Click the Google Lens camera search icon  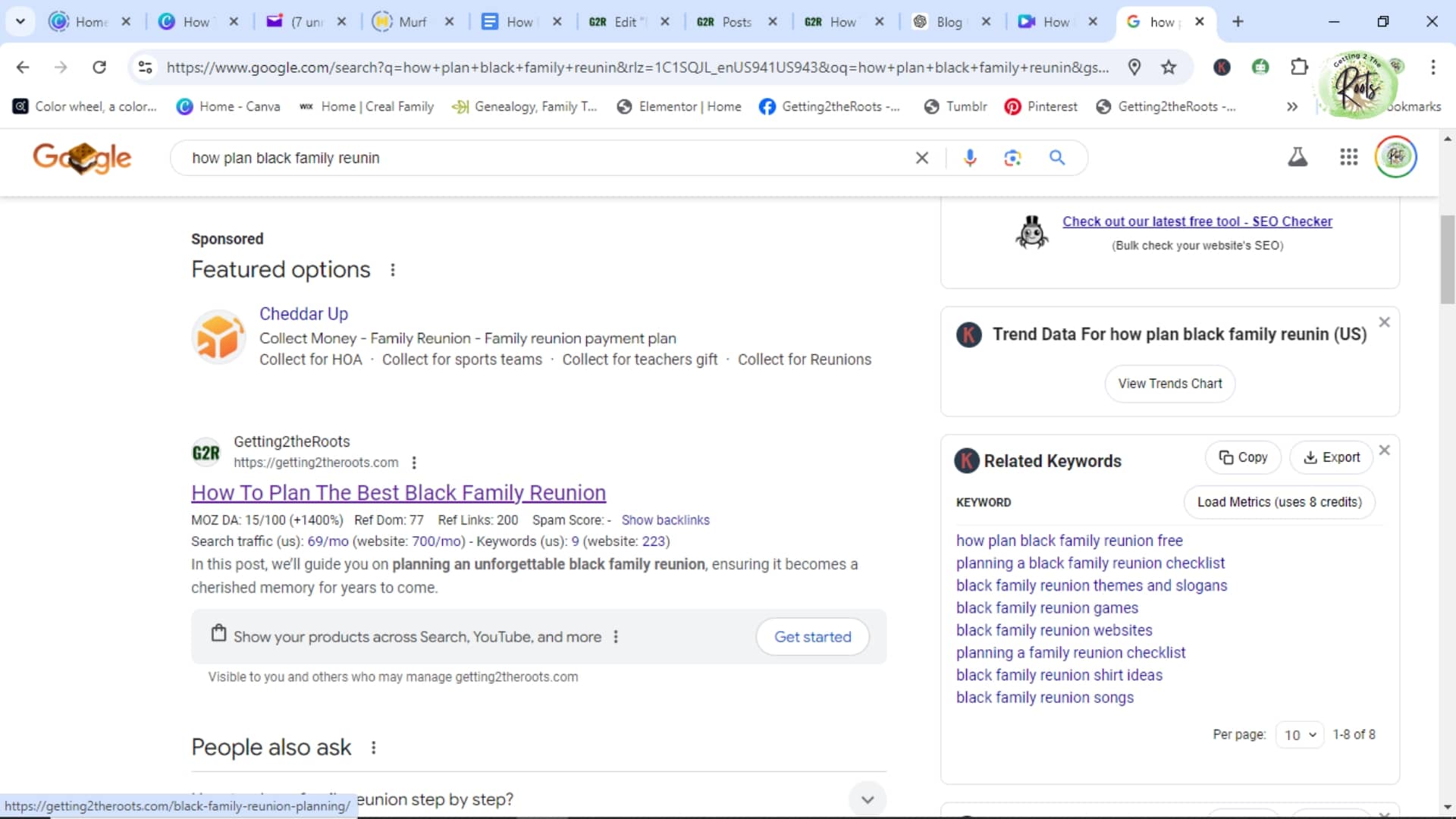(x=1015, y=157)
